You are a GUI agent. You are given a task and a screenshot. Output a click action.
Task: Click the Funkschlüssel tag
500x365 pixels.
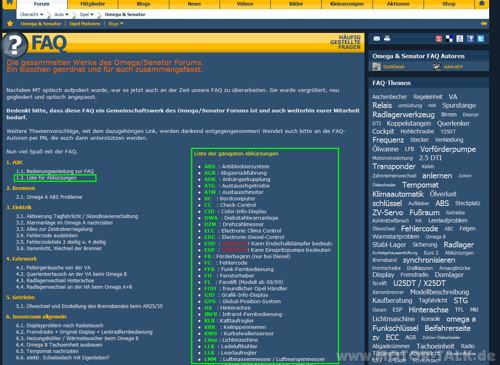point(395,328)
